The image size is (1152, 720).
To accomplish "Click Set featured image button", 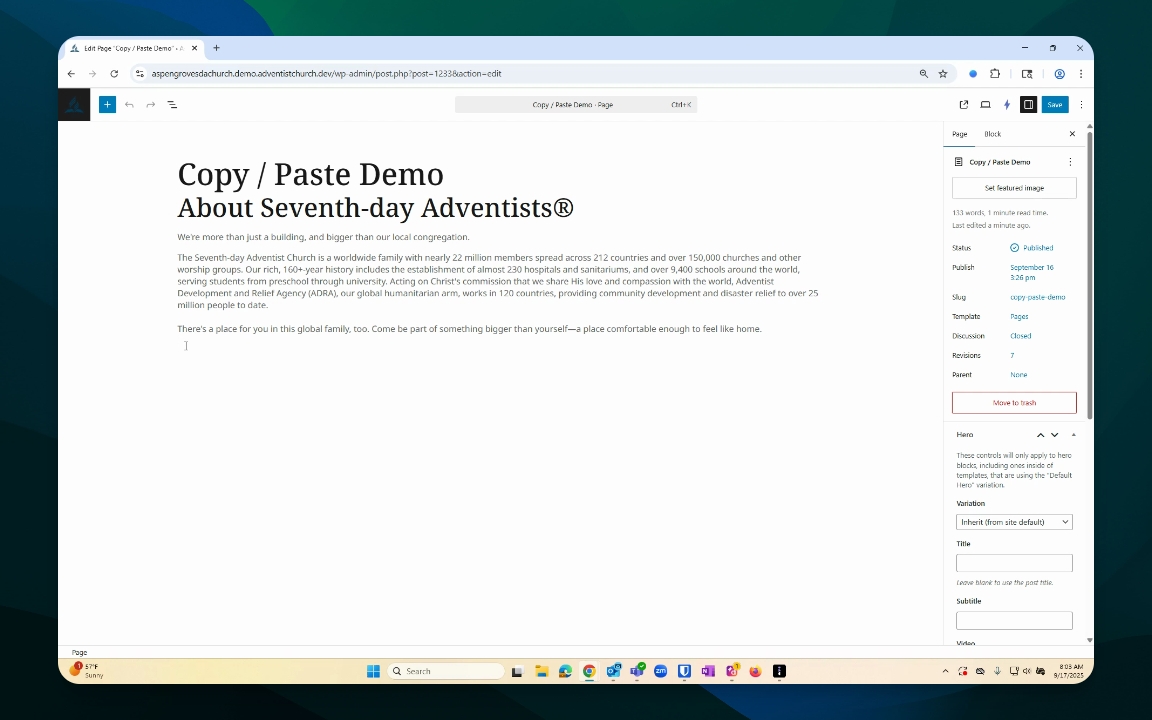I will coord(1014,188).
